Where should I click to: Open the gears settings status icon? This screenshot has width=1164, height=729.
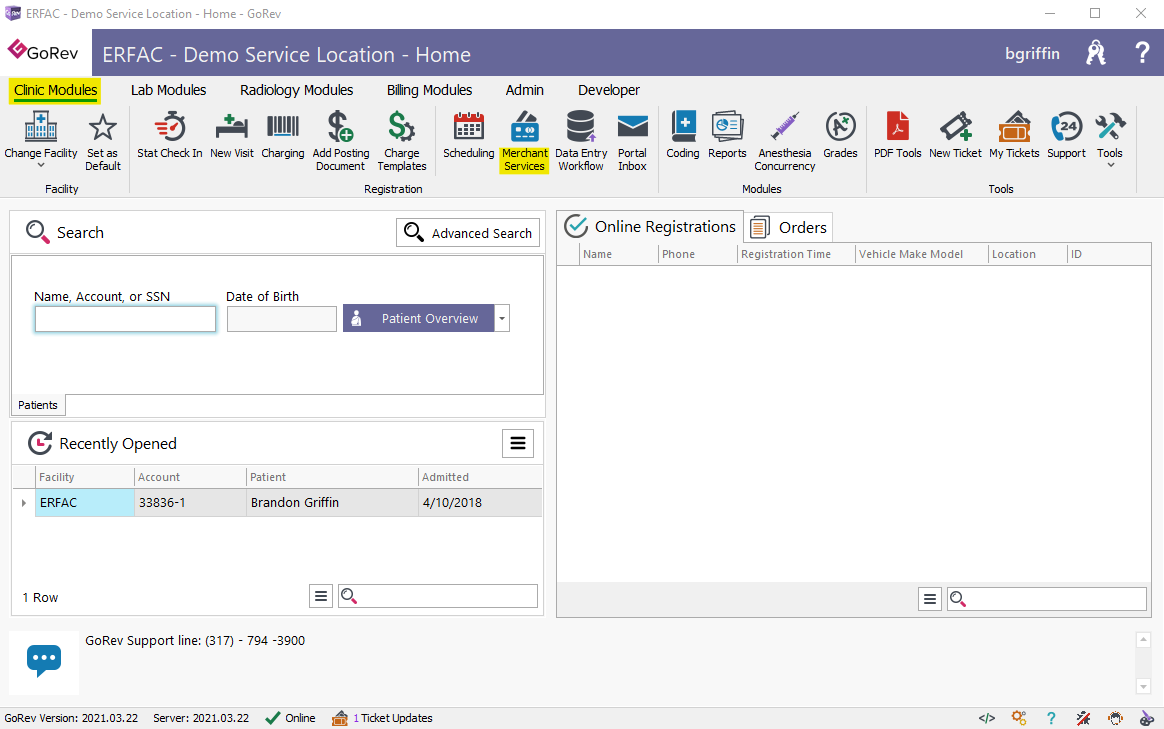1019,718
